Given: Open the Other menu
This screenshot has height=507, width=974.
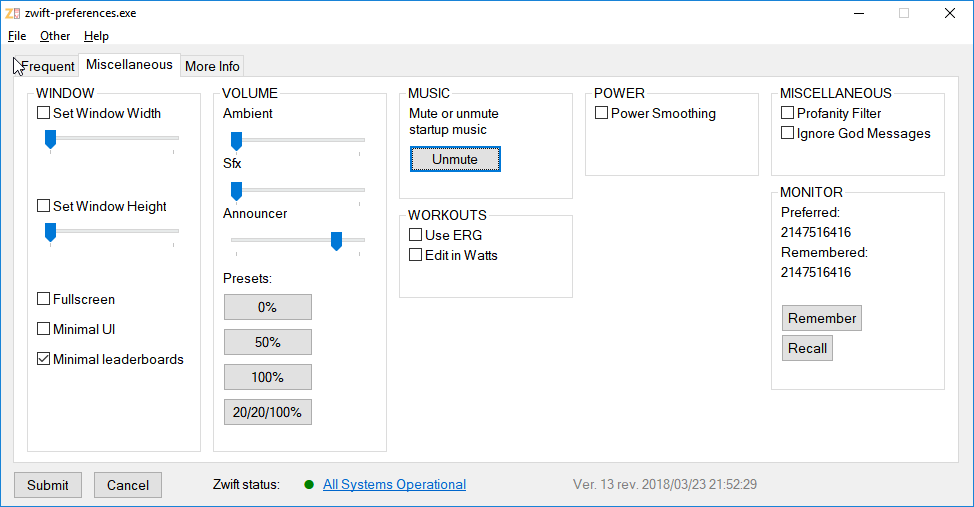Looking at the screenshot, I should pyautogui.click(x=55, y=36).
